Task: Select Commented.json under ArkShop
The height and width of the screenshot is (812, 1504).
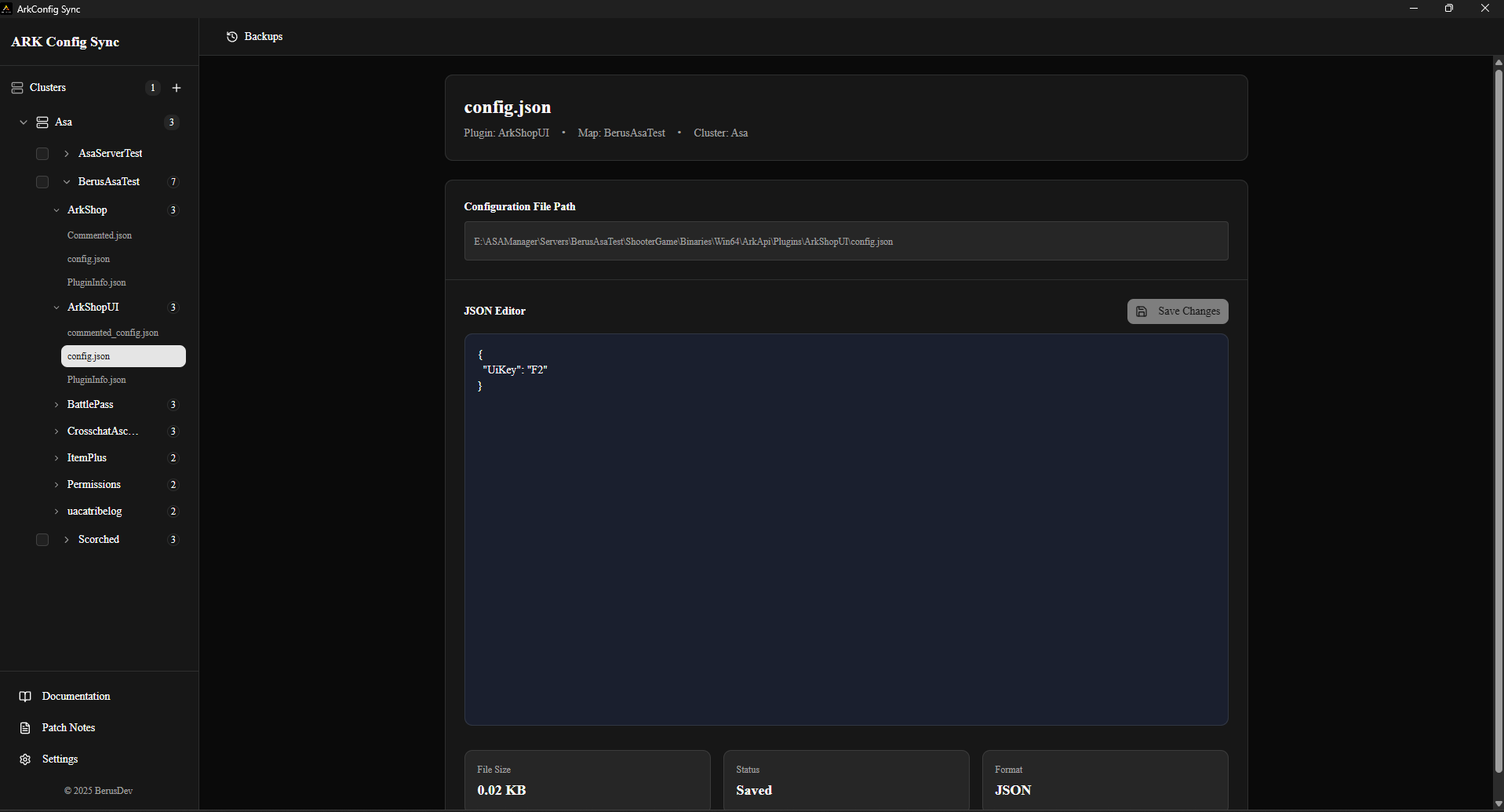Action: (100, 235)
